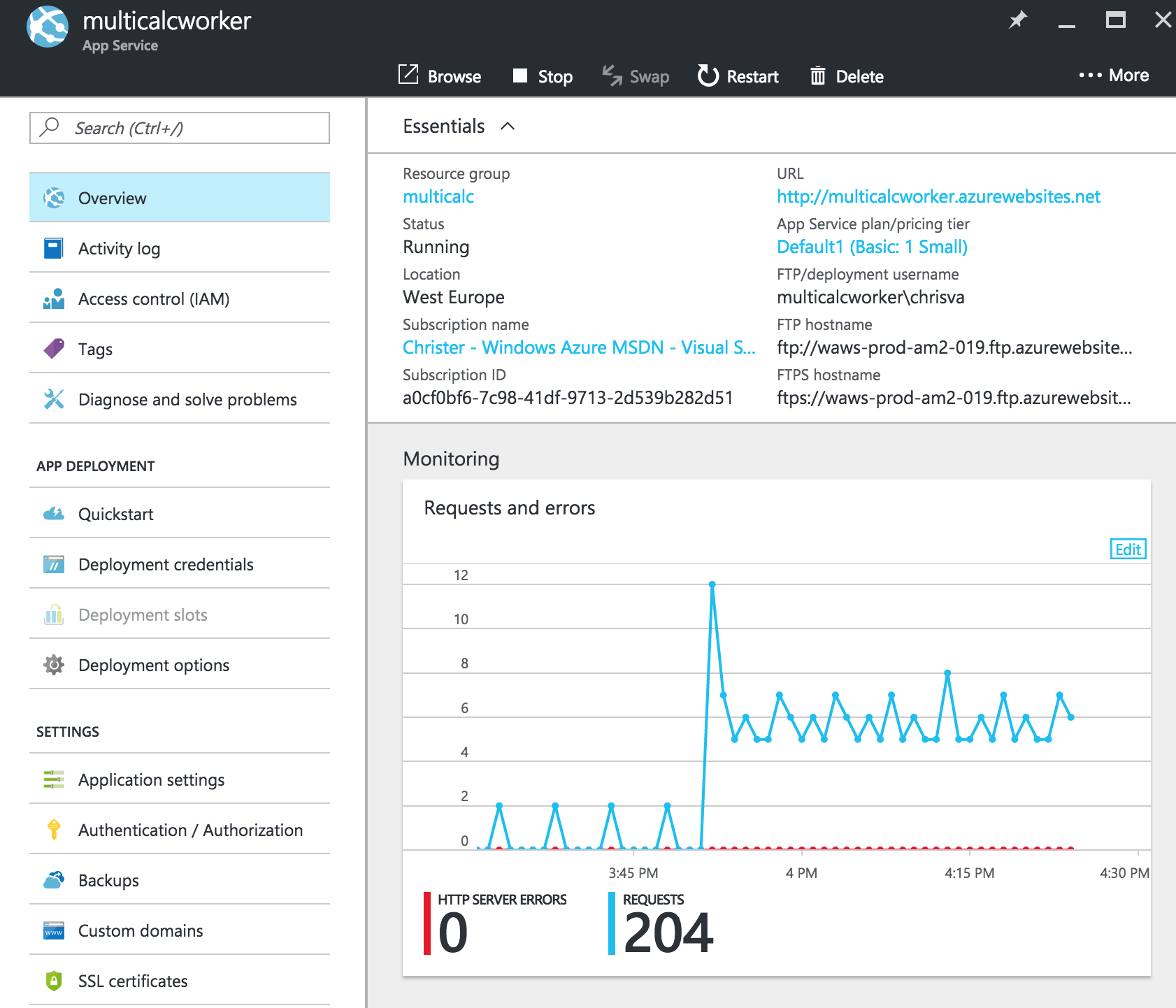The image size is (1176, 1008).
Task: Focus the Search (Ctrl+/) field
Action: click(x=180, y=128)
